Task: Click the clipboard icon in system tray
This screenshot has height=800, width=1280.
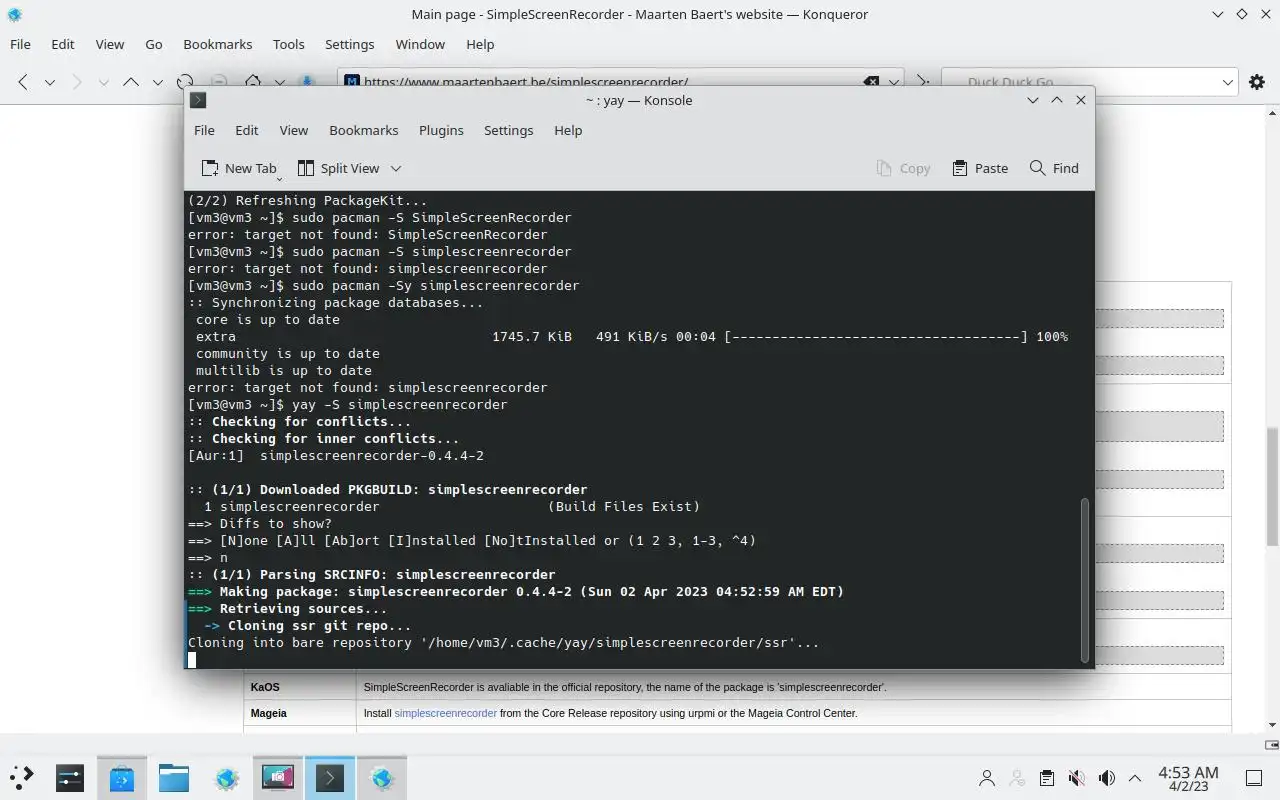Action: (x=1046, y=778)
